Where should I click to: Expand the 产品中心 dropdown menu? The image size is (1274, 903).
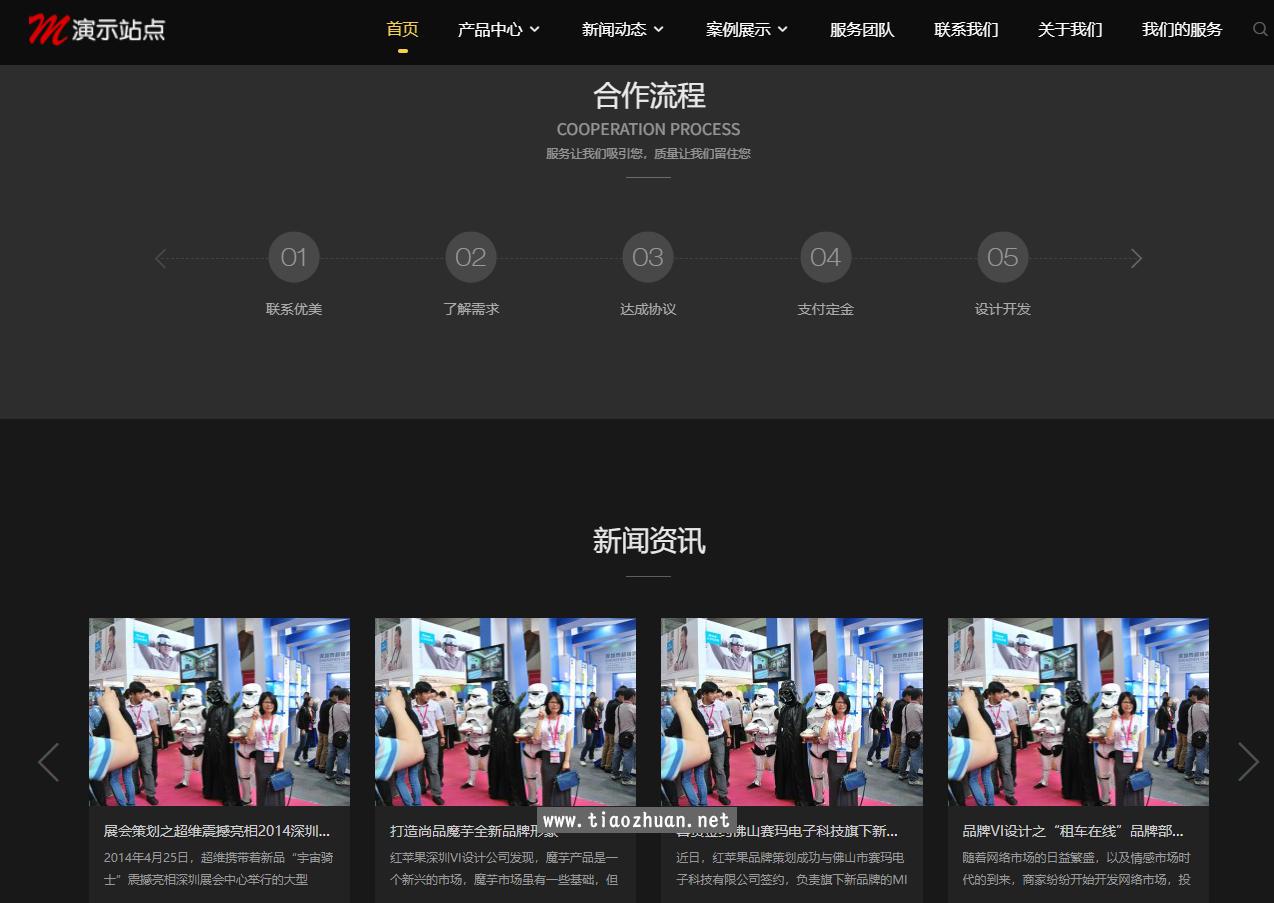coord(498,30)
